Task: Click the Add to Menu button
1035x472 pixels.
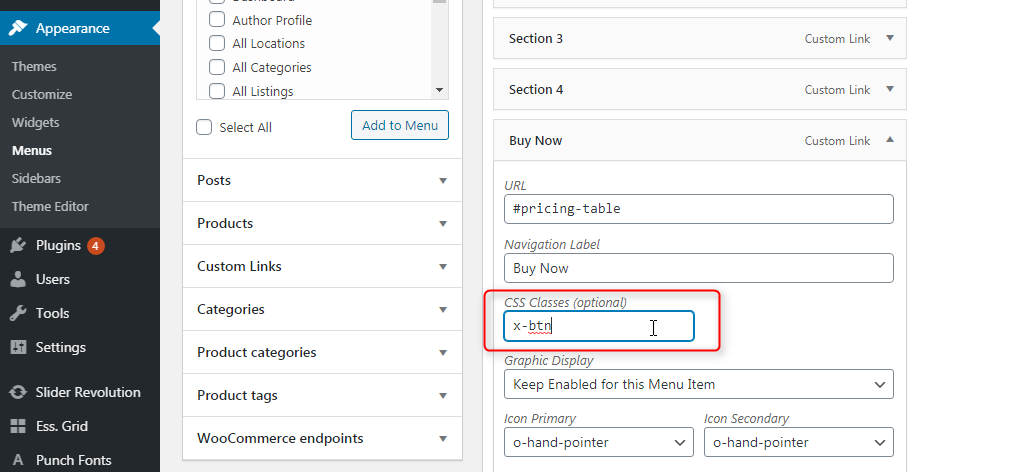Action: click(400, 125)
